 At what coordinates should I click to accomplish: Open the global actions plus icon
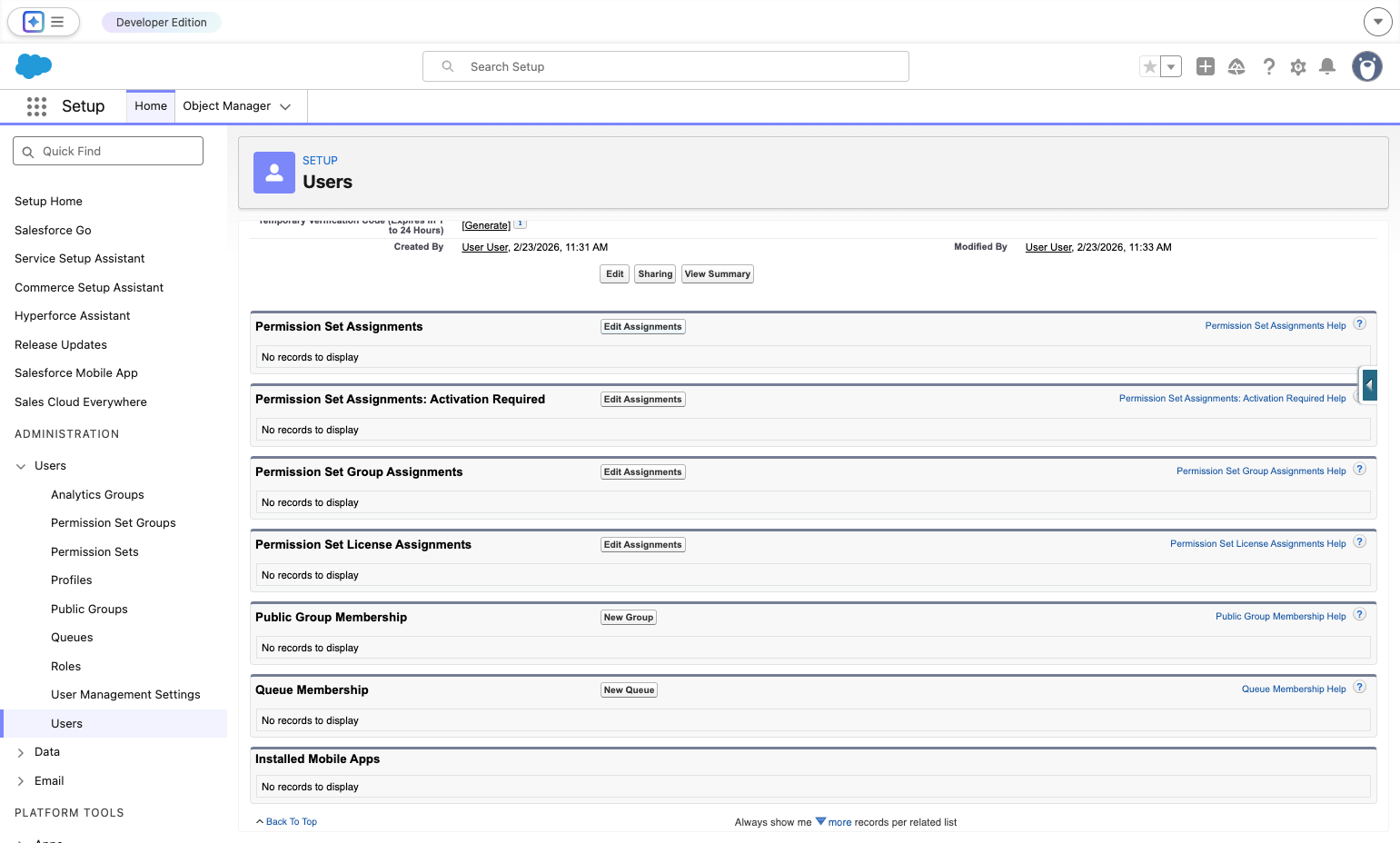pos(1206,66)
